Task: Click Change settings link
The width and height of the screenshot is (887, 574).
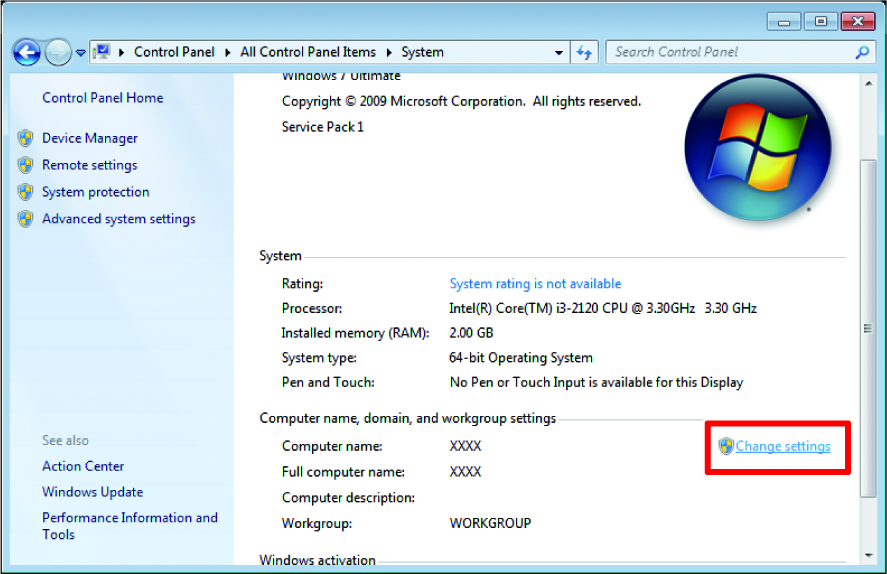Action: (783, 446)
